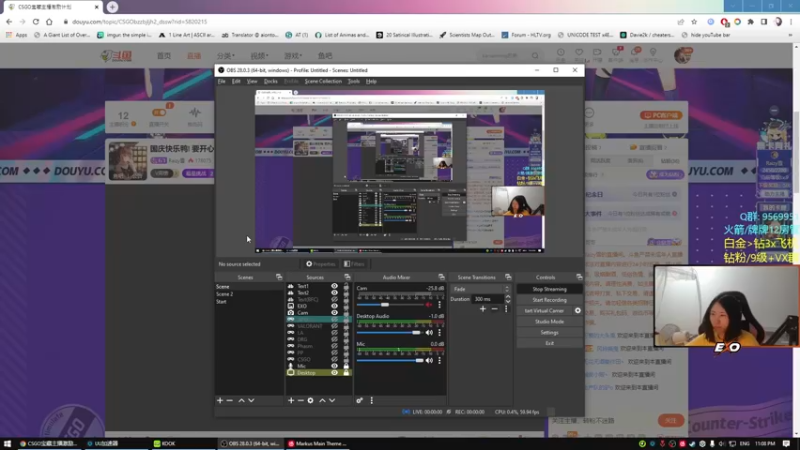Click the Stop Streaming button
800x450 pixels.
pyautogui.click(x=549, y=289)
